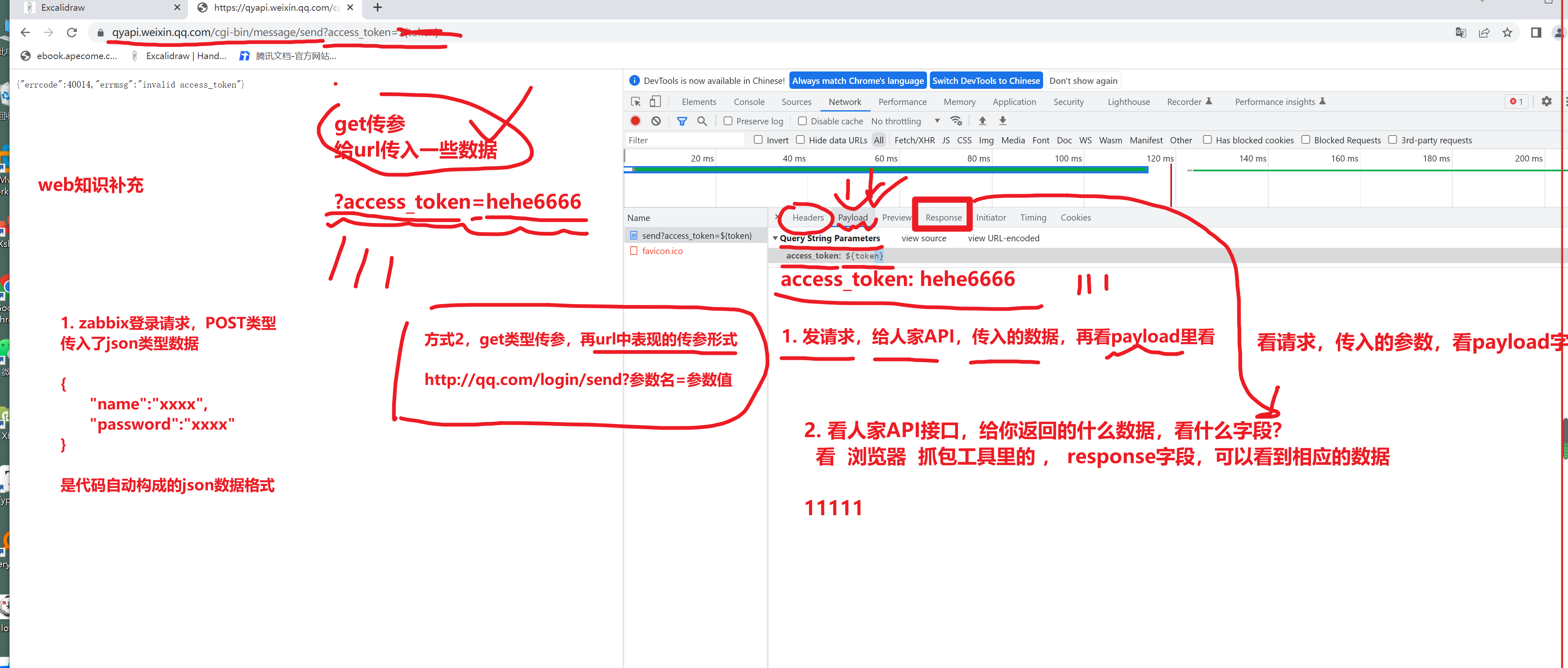Tick the Hide data URLs checkbox
The image size is (1568, 668).
click(x=801, y=140)
